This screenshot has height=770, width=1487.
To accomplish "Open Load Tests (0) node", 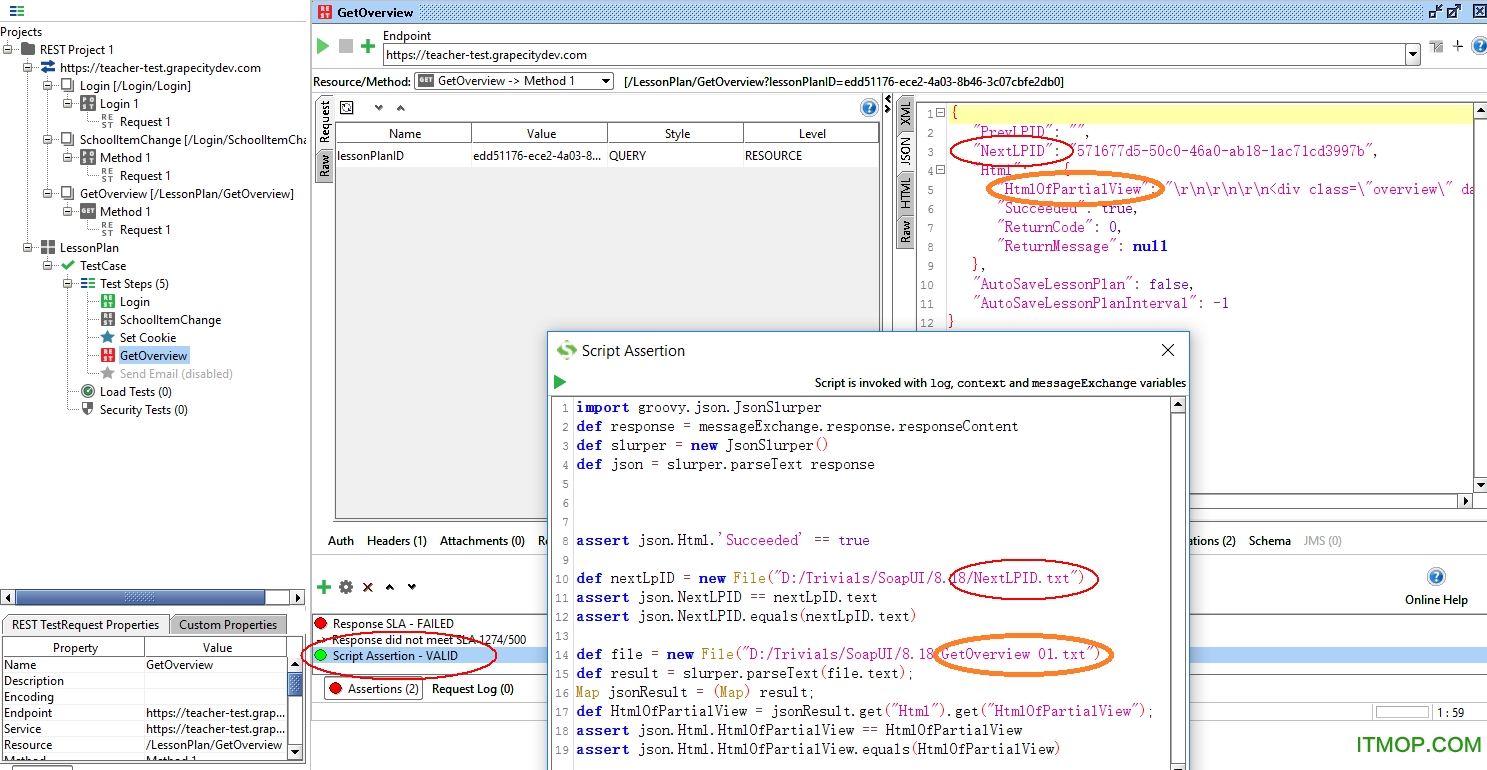I will tap(126, 391).
